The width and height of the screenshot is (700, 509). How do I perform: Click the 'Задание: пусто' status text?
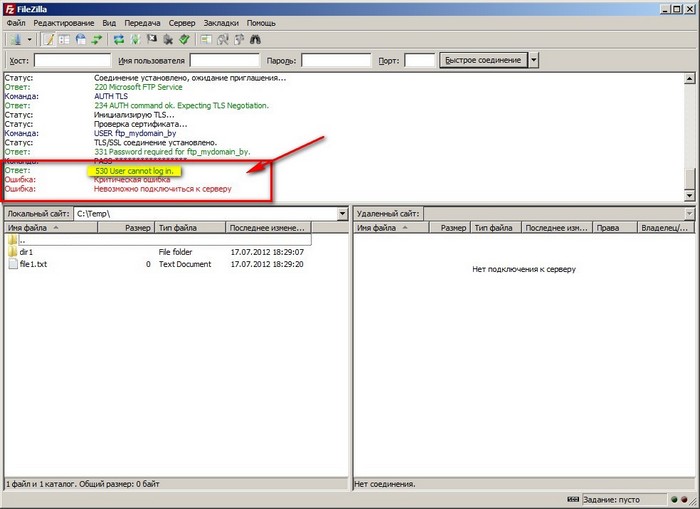click(611, 500)
